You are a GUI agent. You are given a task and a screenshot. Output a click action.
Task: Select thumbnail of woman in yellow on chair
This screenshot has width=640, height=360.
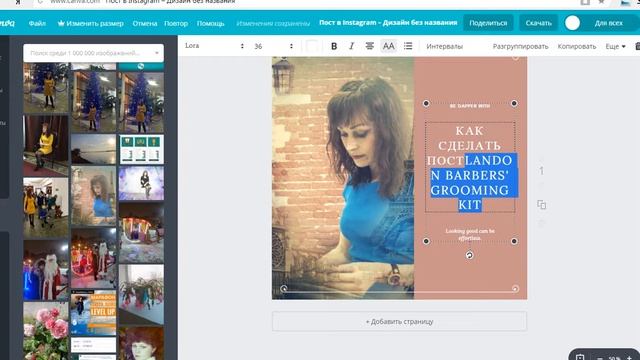(x=46, y=145)
